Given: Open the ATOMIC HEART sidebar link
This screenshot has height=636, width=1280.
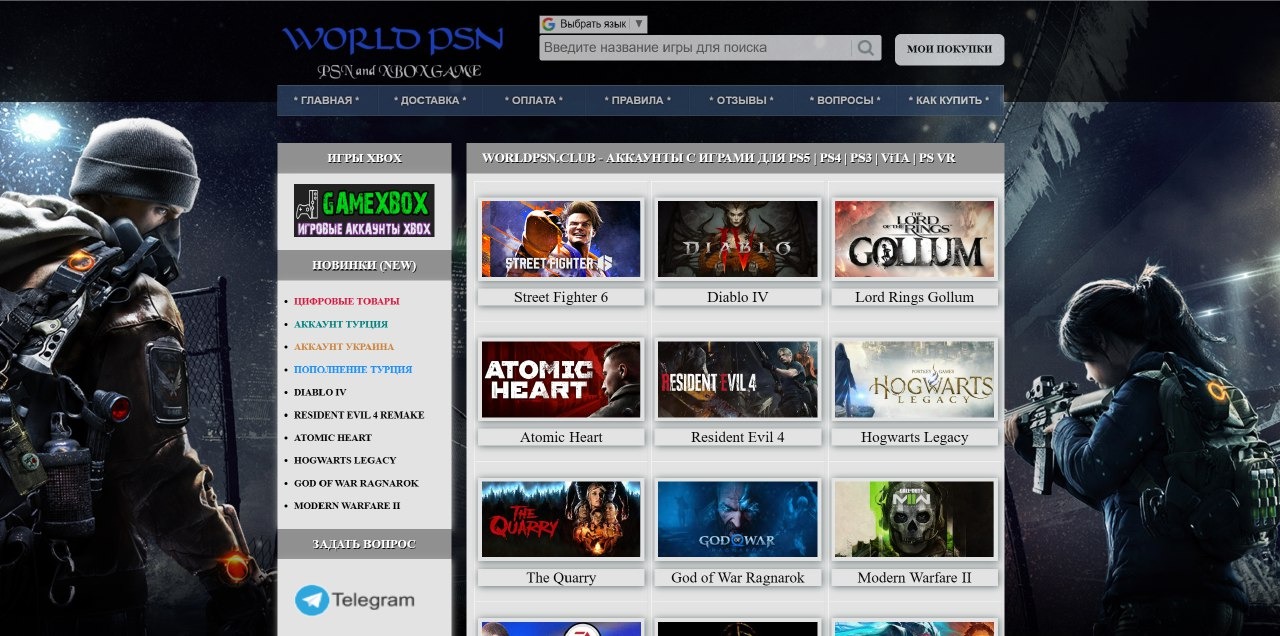Looking at the screenshot, I should (x=333, y=438).
